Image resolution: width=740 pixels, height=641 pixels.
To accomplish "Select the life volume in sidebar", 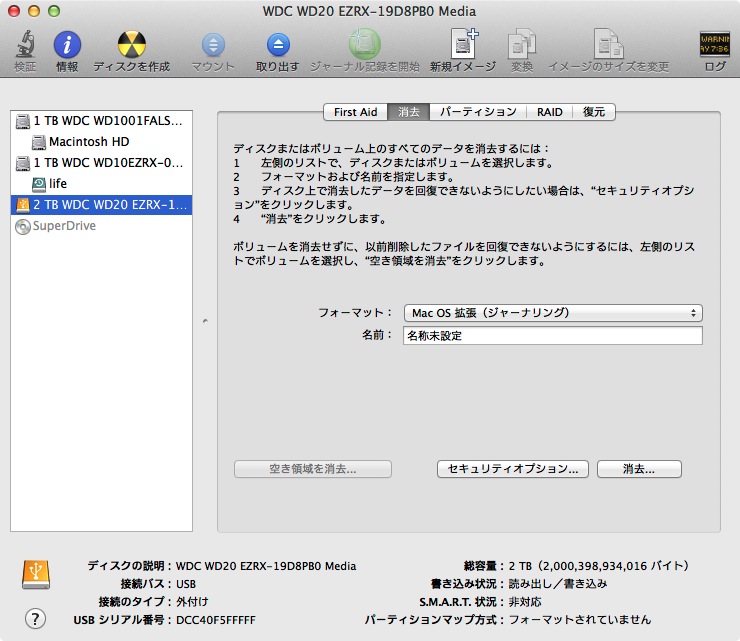I will [x=58, y=184].
